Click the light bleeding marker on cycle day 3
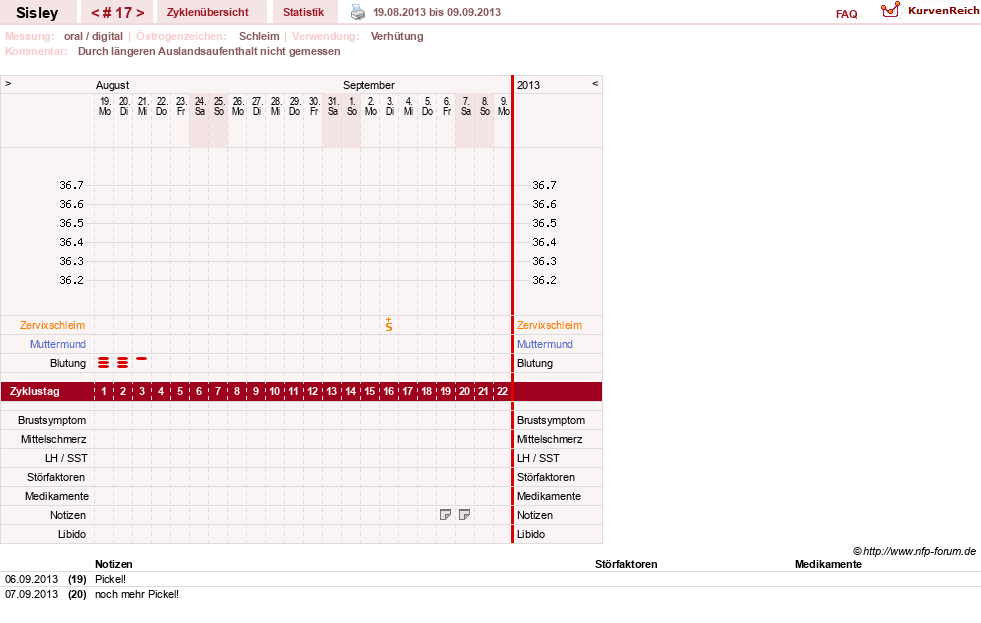Viewport: 981px width, 623px height. tap(141, 358)
